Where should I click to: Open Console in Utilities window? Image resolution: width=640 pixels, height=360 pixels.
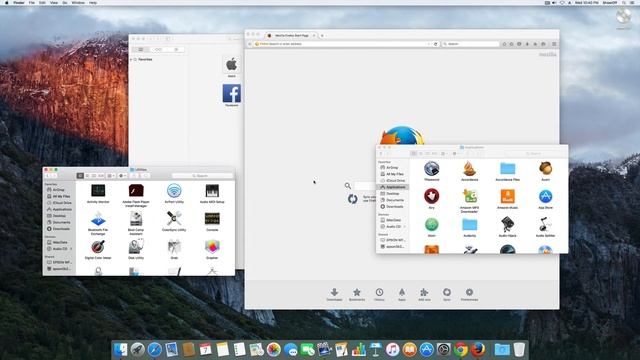tap(212, 219)
